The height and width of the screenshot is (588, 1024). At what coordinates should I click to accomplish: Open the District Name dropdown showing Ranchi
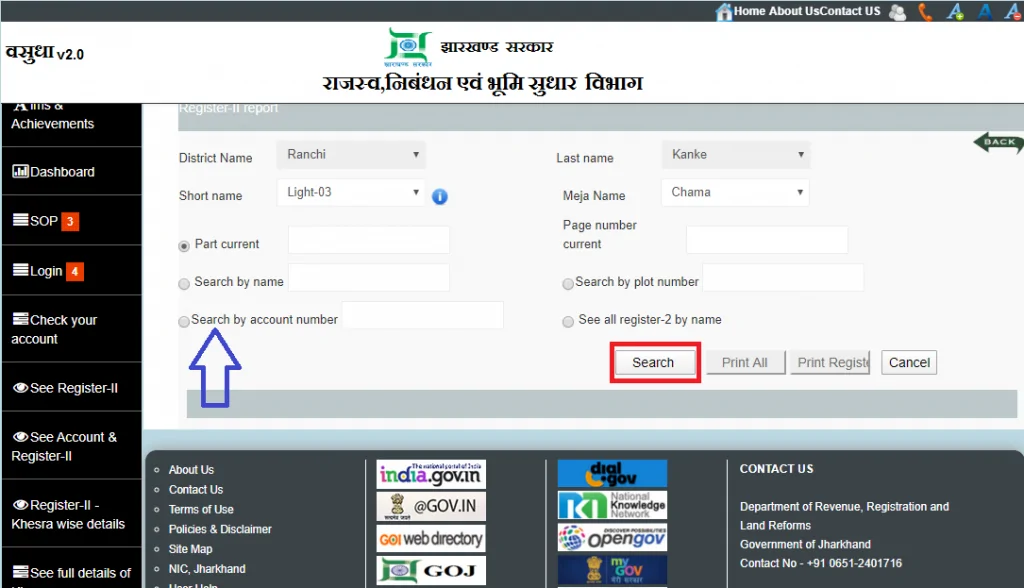(351, 155)
